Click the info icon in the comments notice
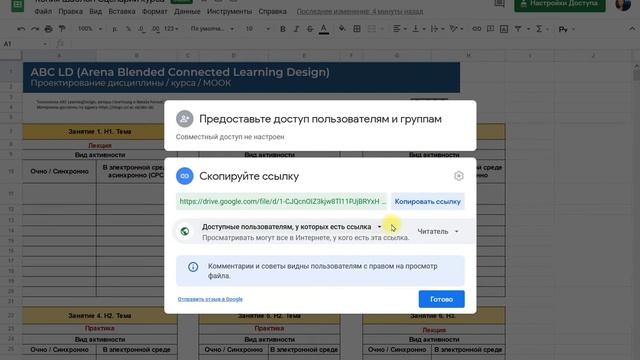The image size is (640, 360). point(193,267)
